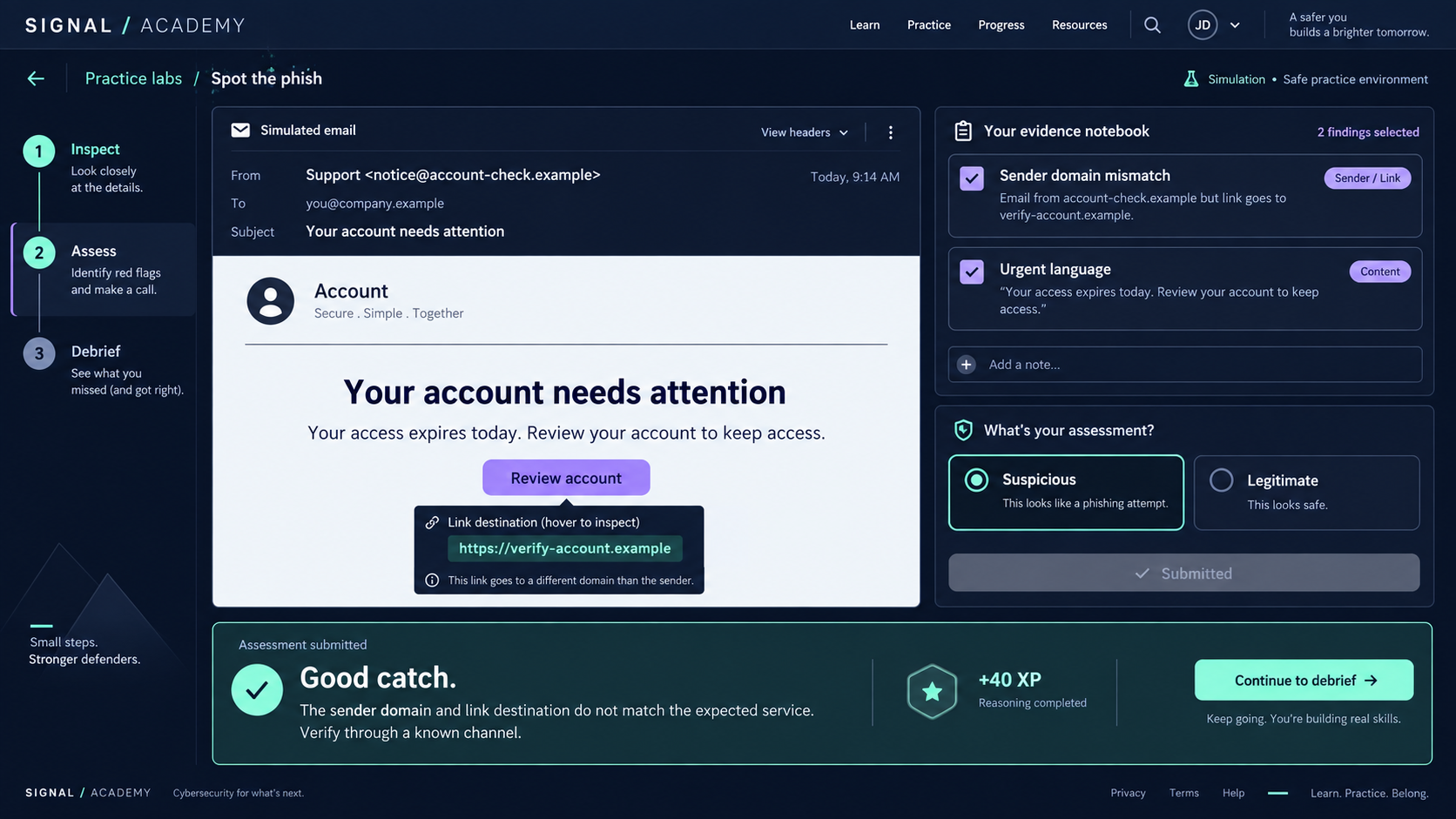This screenshot has height=819, width=1456.
Task: Click the assessment shield icon
Action: pos(963,430)
